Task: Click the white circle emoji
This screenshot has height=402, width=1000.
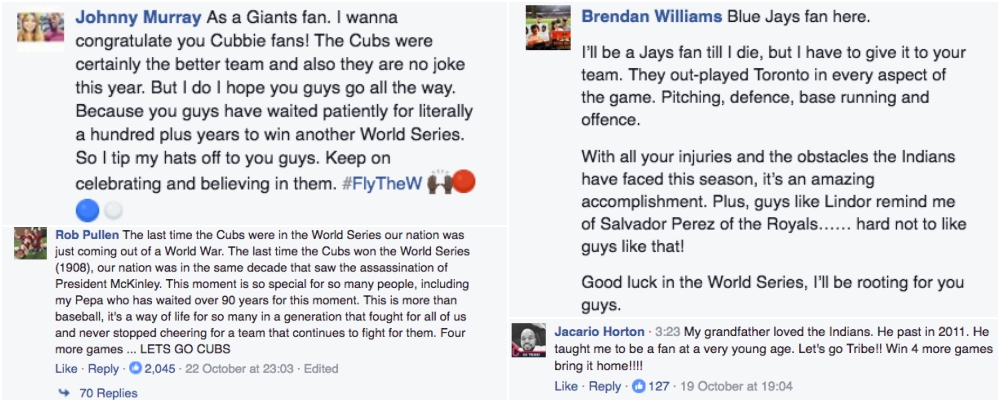Action: [x=114, y=210]
